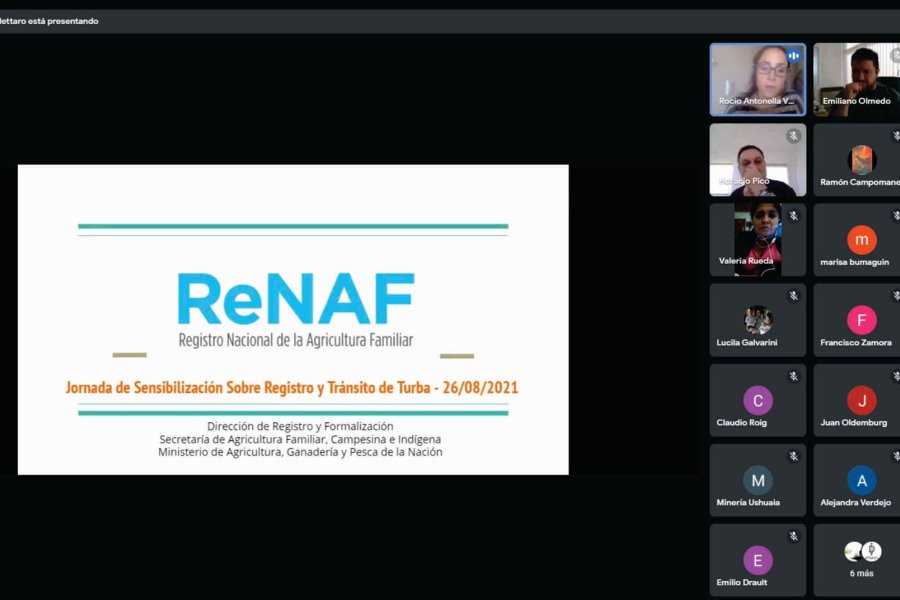Select Horacio Pico video tile
900x600 pixels.
(758, 160)
